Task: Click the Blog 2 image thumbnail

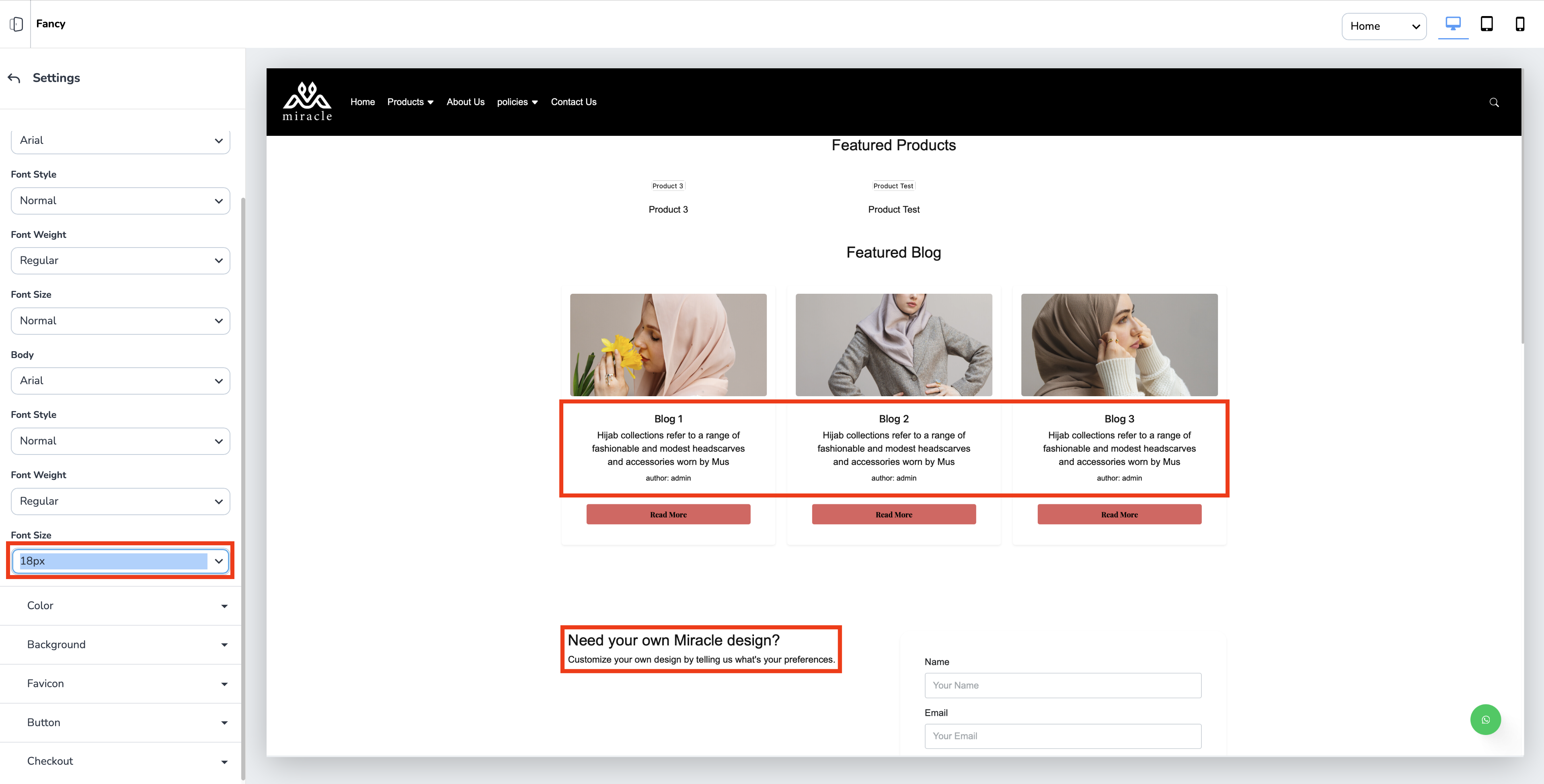Action: [x=893, y=344]
